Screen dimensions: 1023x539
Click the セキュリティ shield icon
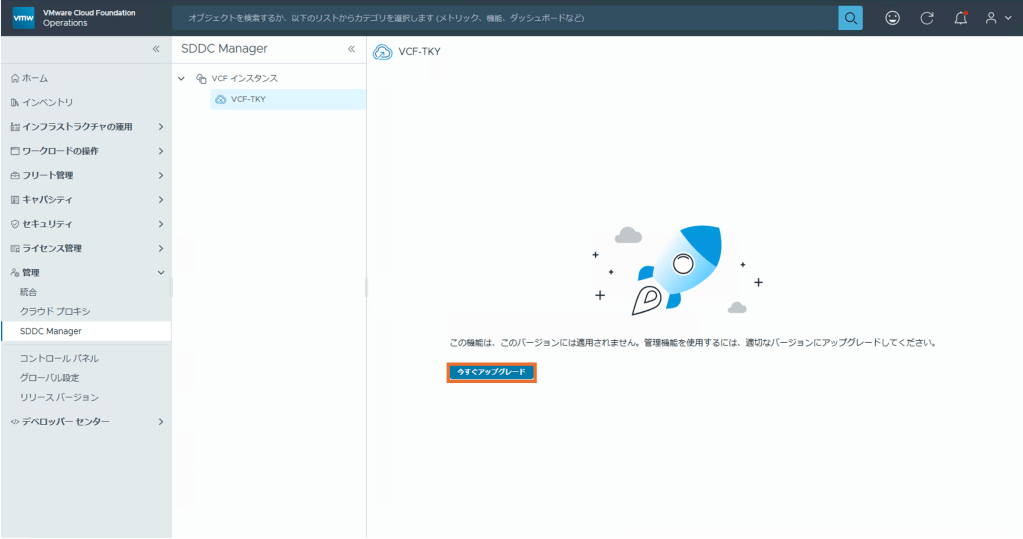15,224
